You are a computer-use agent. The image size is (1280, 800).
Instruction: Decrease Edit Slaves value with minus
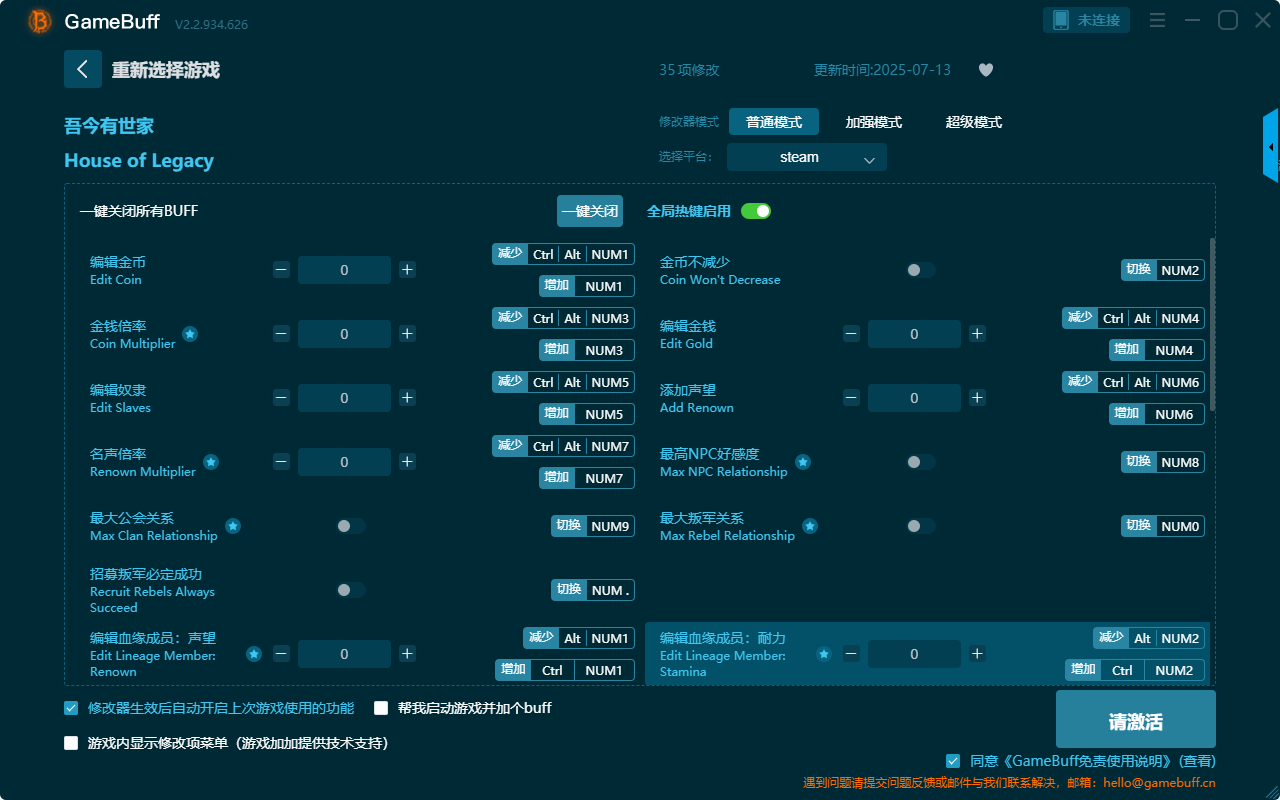(281, 398)
